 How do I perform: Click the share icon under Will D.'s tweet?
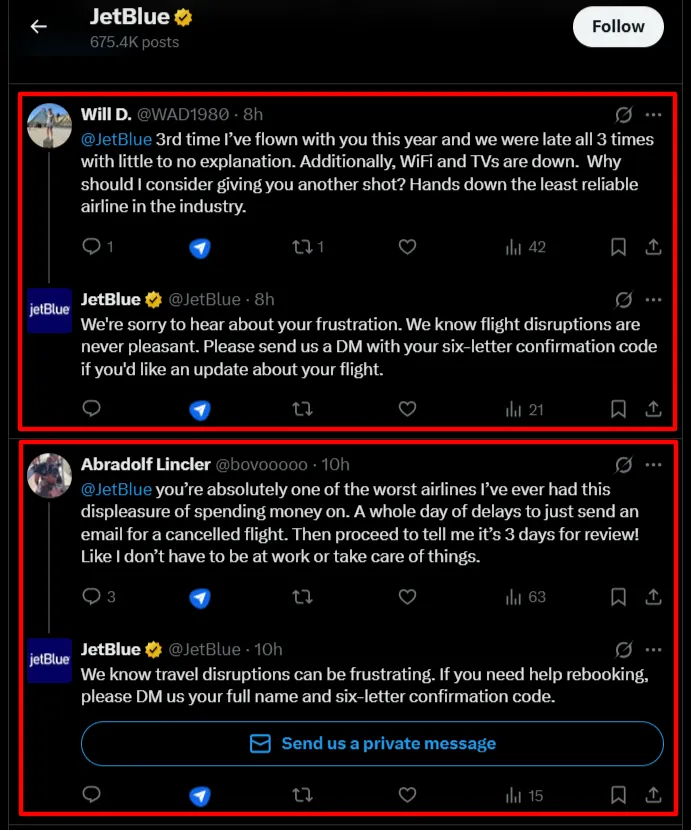point(654,246)
